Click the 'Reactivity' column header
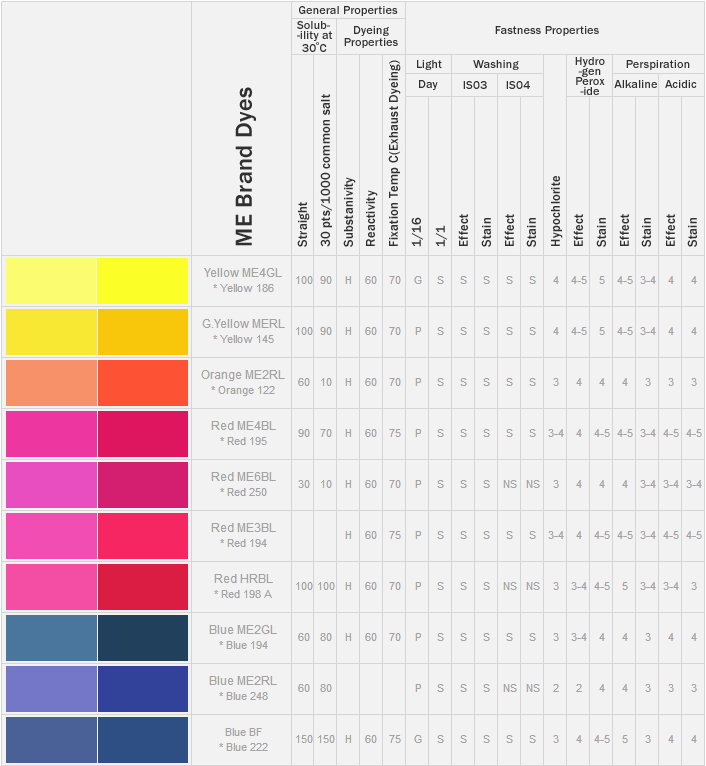Image resolution: width=706 pixels, height=766 pixels. [371, 218]
